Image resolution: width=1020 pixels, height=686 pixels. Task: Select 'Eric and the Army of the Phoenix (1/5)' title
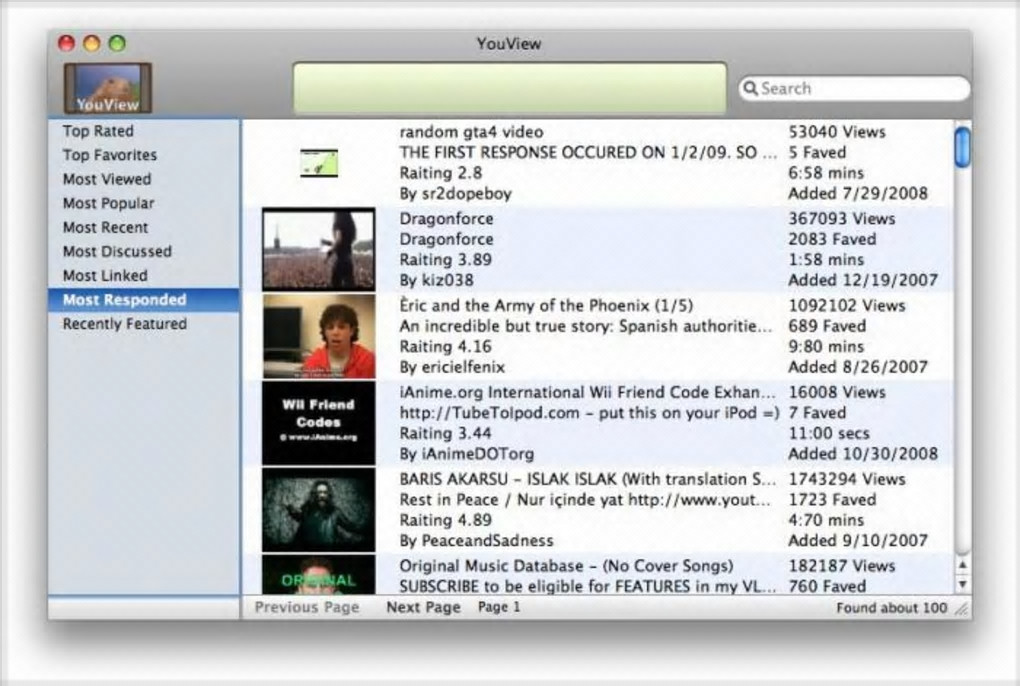point(546,306)
